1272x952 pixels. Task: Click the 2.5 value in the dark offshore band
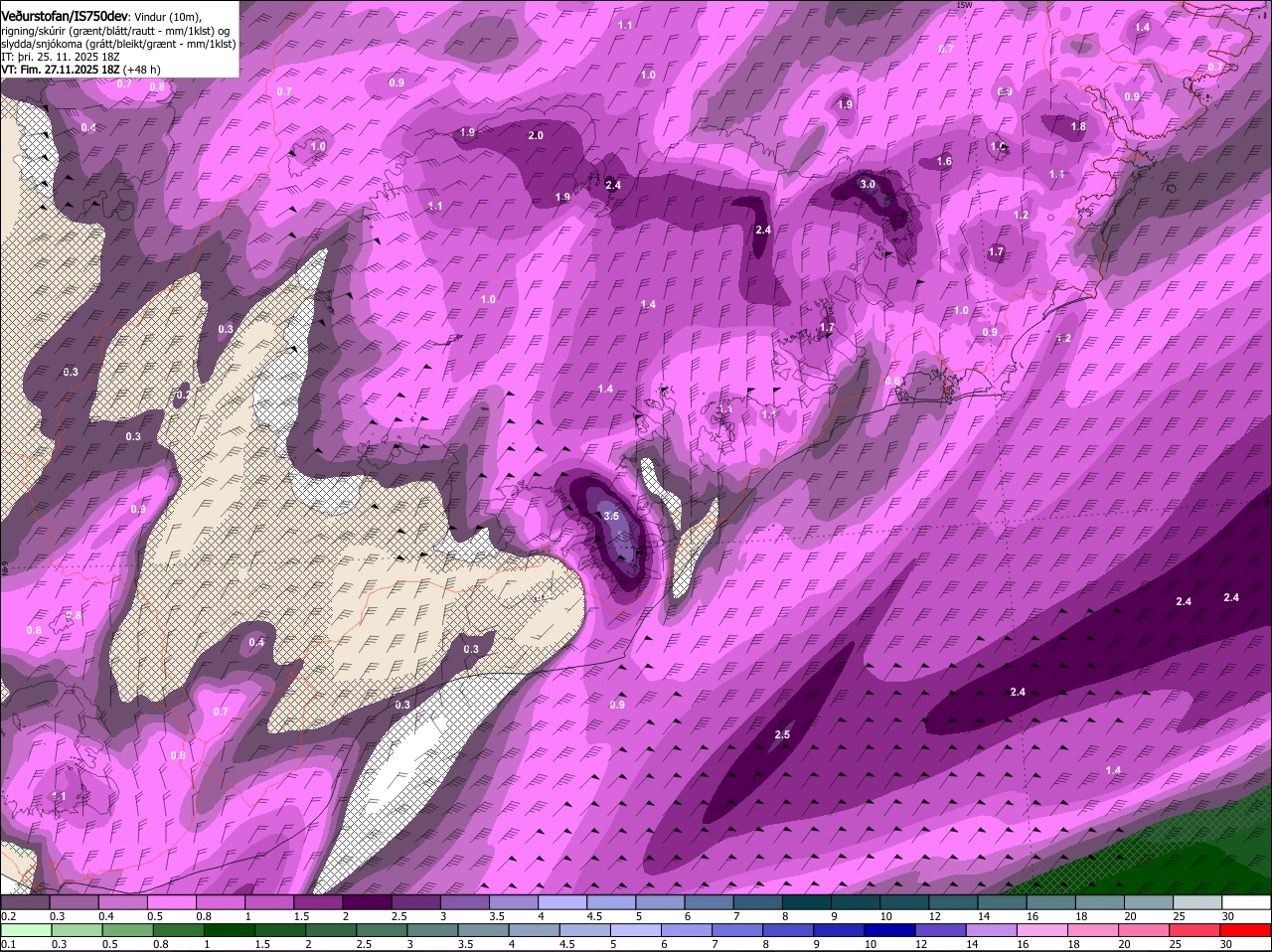tap(782, 734)
